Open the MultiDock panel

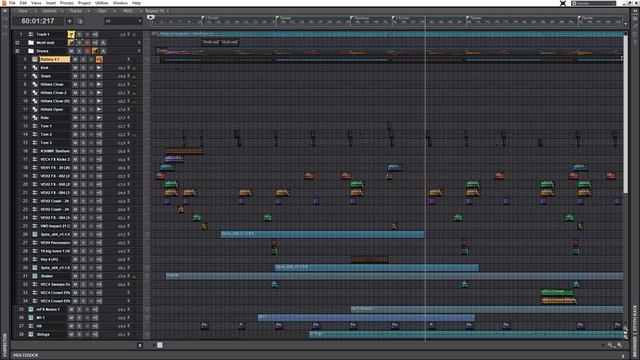click(x=25, y=356)
